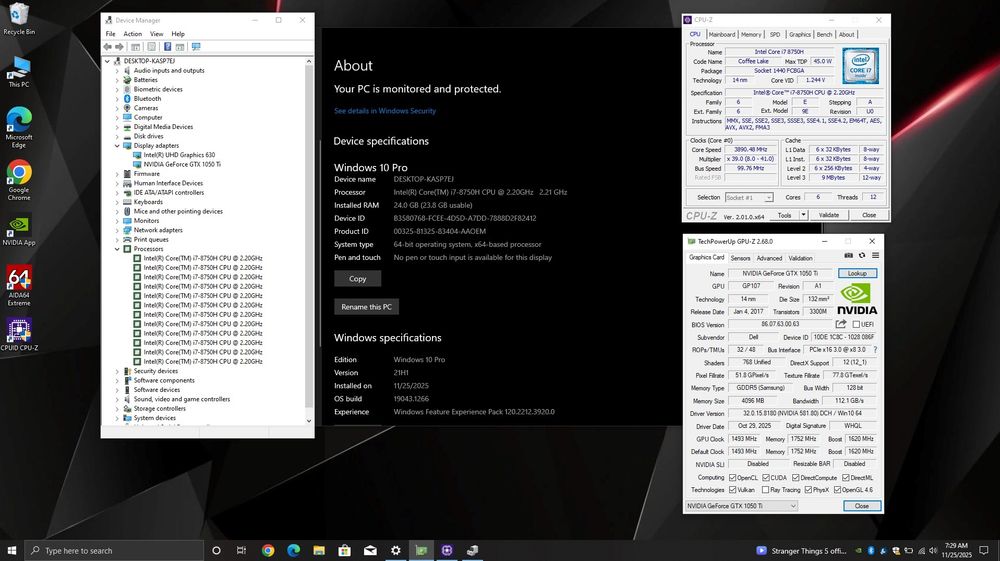1000x561 pixels.
Task: Toggle the DirectML checkbox in GPU-Z
Action: (845, 477)
